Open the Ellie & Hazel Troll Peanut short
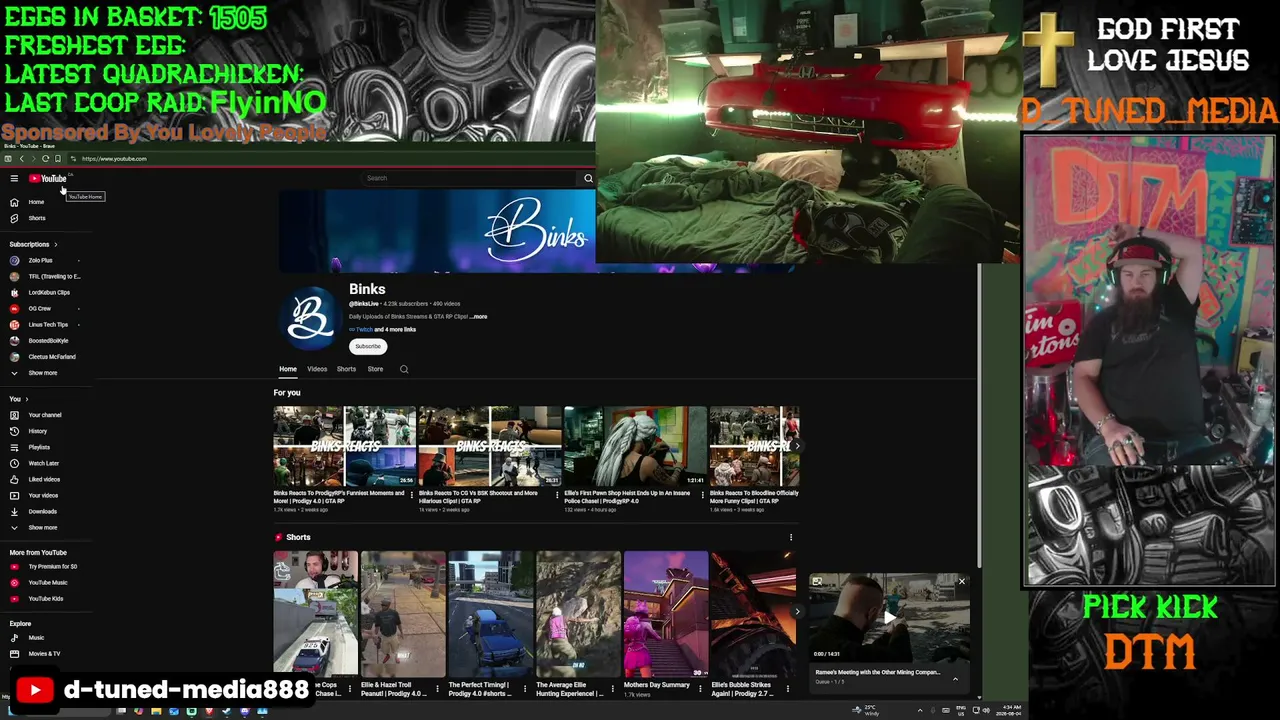 [x=403, y=613]
